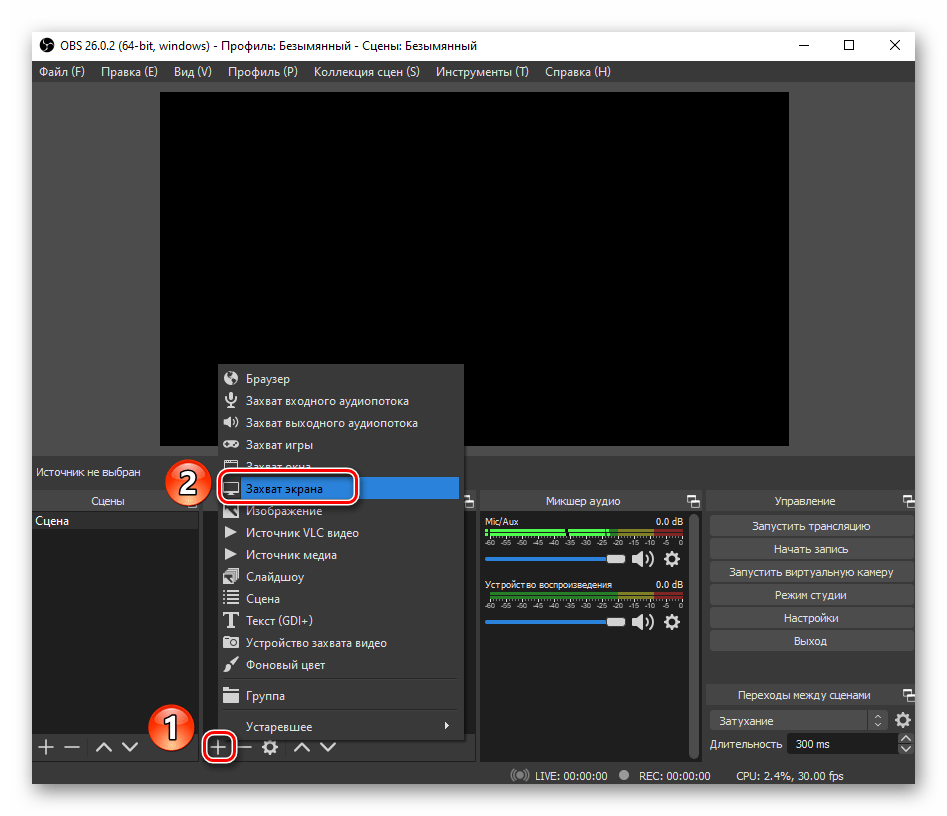Image resolution: width=947 pixels, height=816 pixels.
Task: Move the source down with the down arrow
Action: click(x=328, y=747)
